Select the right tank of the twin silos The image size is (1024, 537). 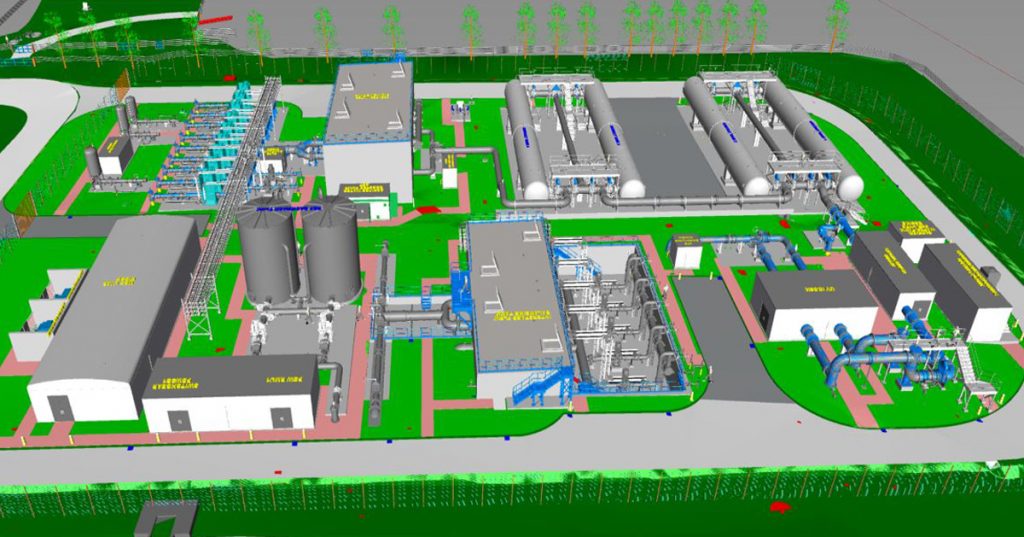point(331,252)
